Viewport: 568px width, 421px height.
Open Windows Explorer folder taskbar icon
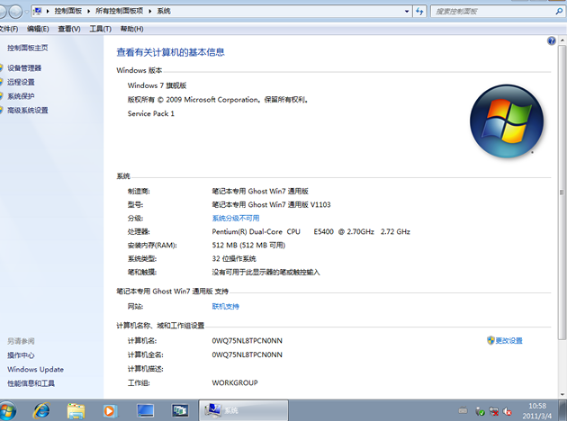click(76, 411)
